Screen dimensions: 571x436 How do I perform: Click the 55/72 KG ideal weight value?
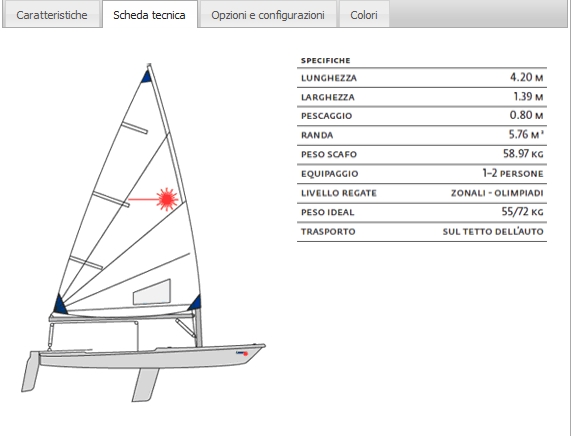522,212
